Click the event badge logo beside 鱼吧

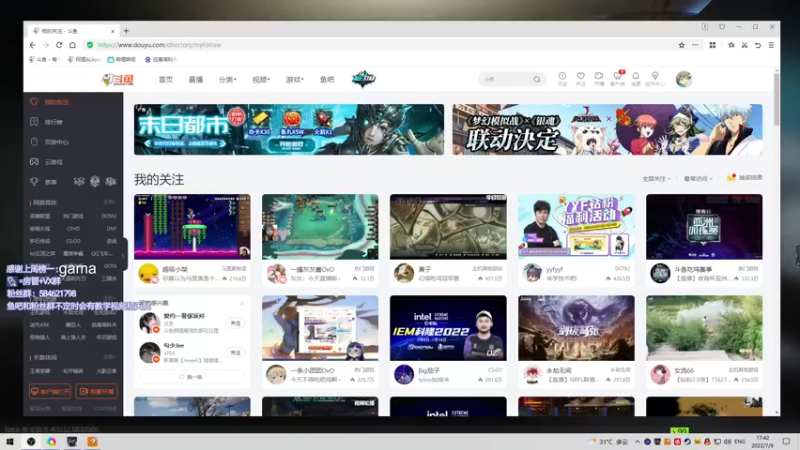tap(364, 79)
